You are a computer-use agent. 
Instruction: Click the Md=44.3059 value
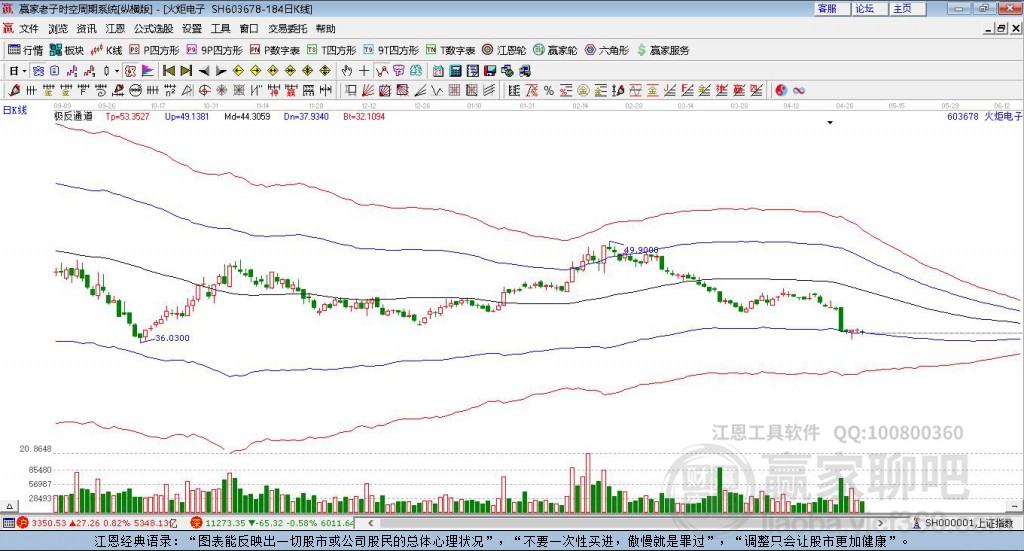tap(247, 116)
